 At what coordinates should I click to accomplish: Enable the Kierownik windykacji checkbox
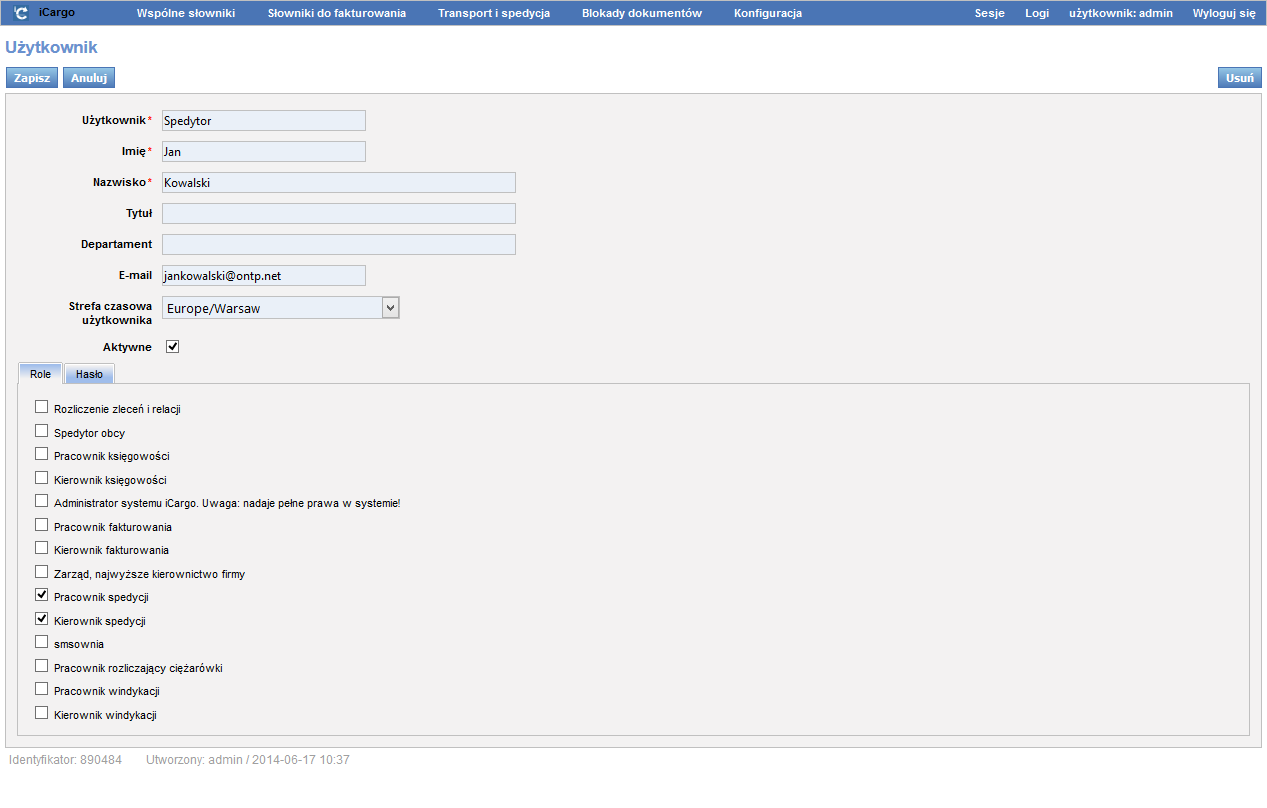pos(42,713)
